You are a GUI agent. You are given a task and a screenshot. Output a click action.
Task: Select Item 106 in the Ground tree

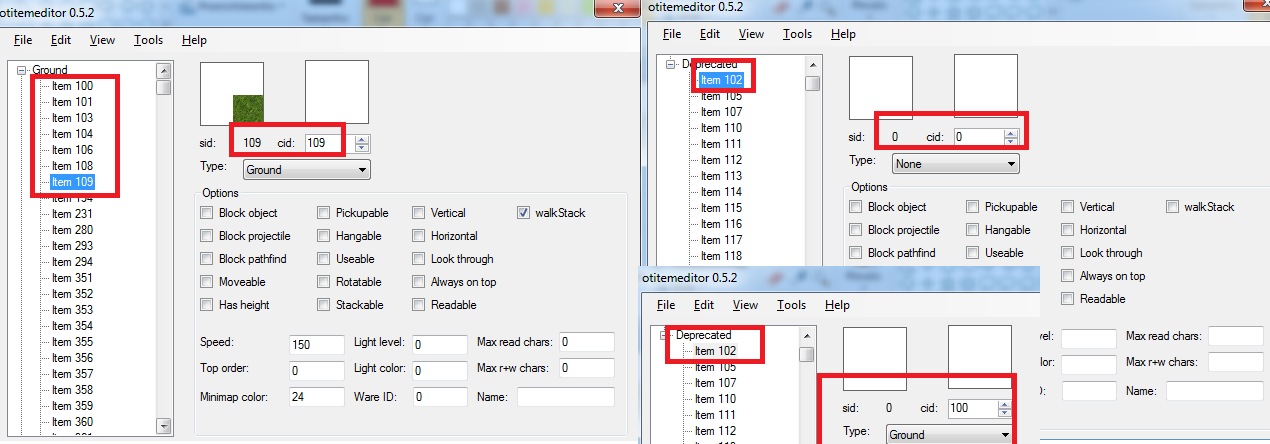pyautogui.click(x=72, y=150)
